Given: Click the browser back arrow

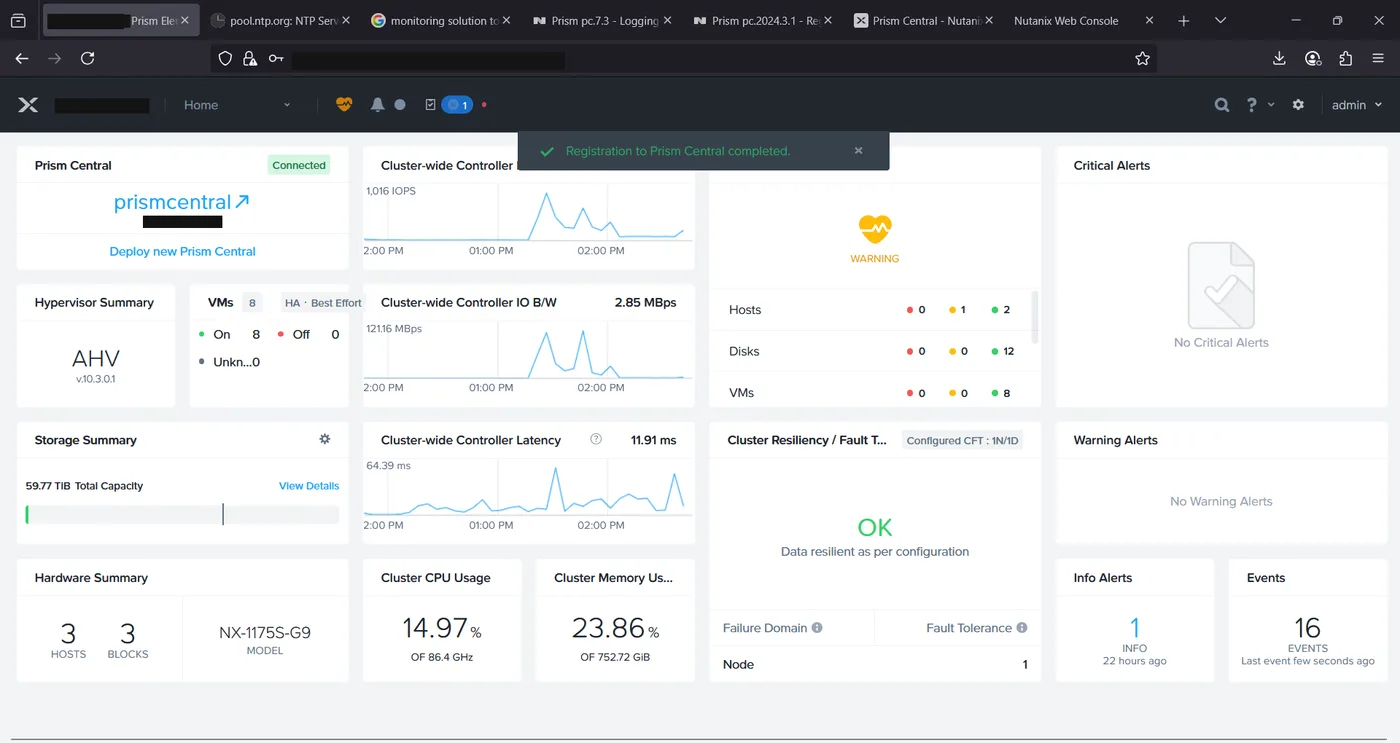Looking at the screenshot, I should coord(22,59).
